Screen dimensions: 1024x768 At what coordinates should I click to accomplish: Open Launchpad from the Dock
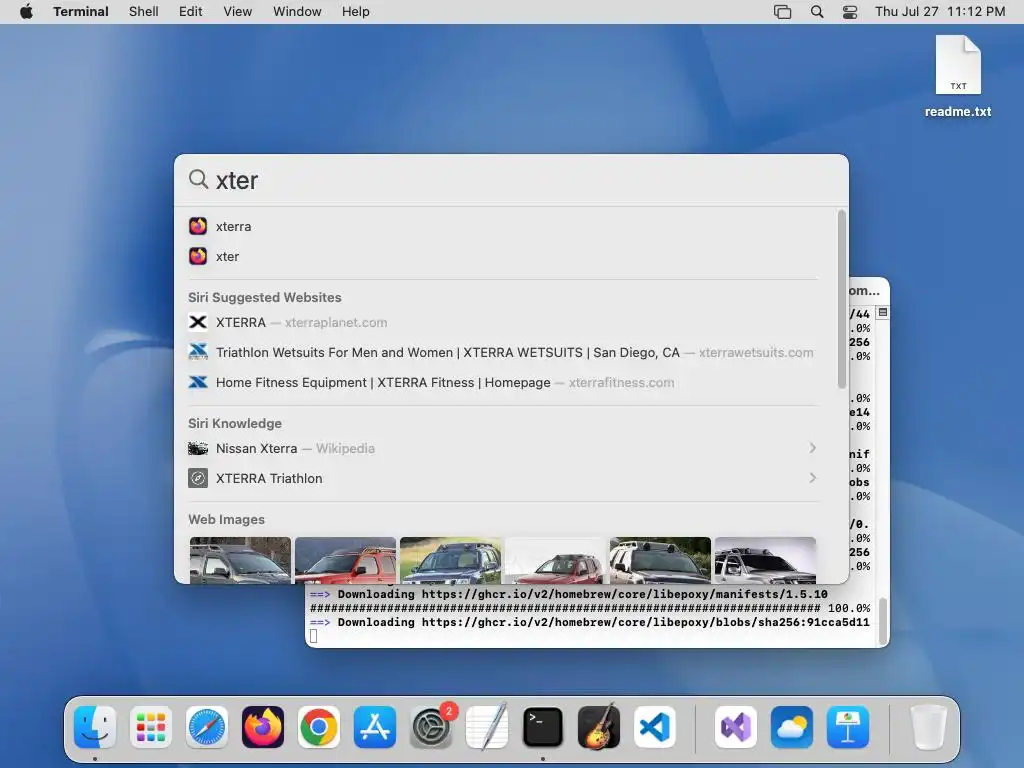pyautogui.click(x=151, y=727)
